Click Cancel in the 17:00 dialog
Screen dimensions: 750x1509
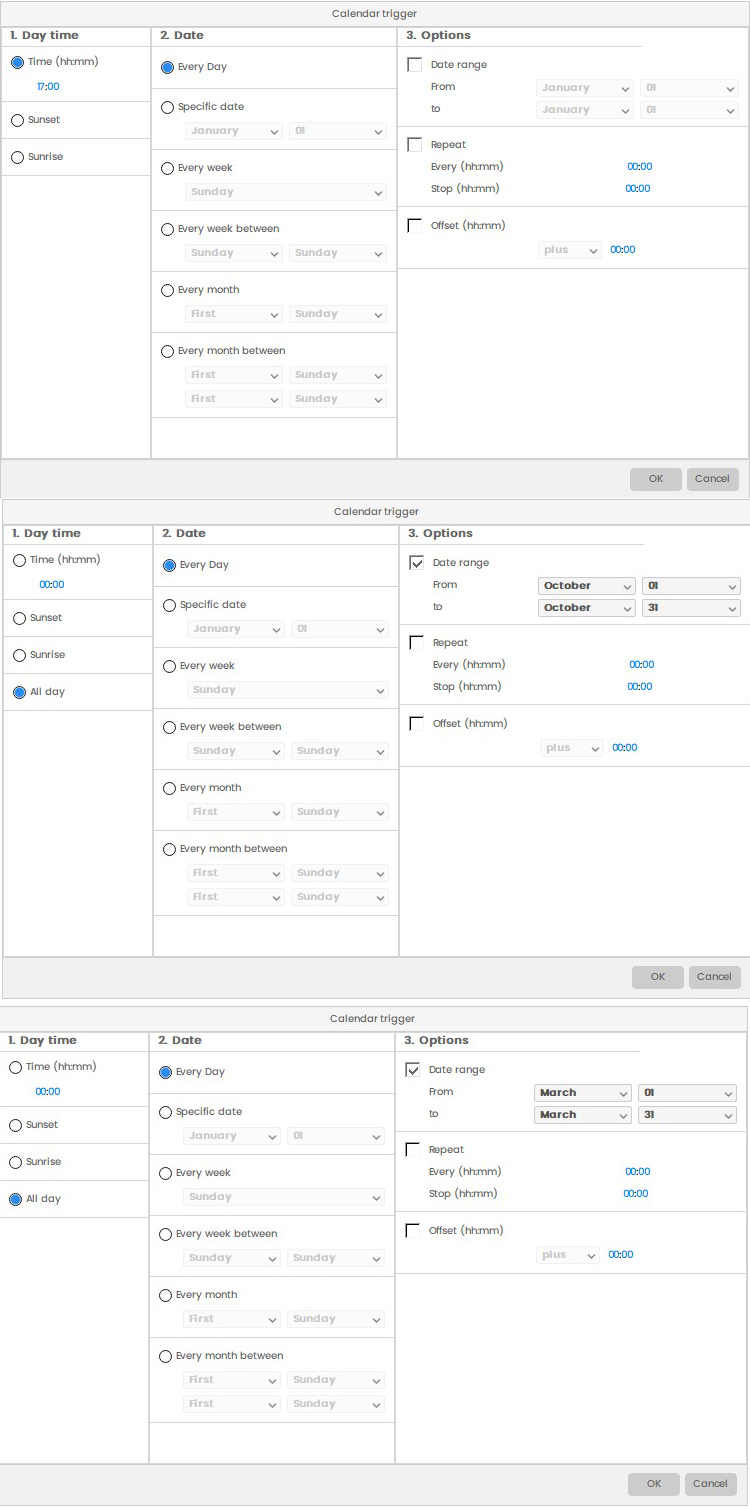coord(712,479)
